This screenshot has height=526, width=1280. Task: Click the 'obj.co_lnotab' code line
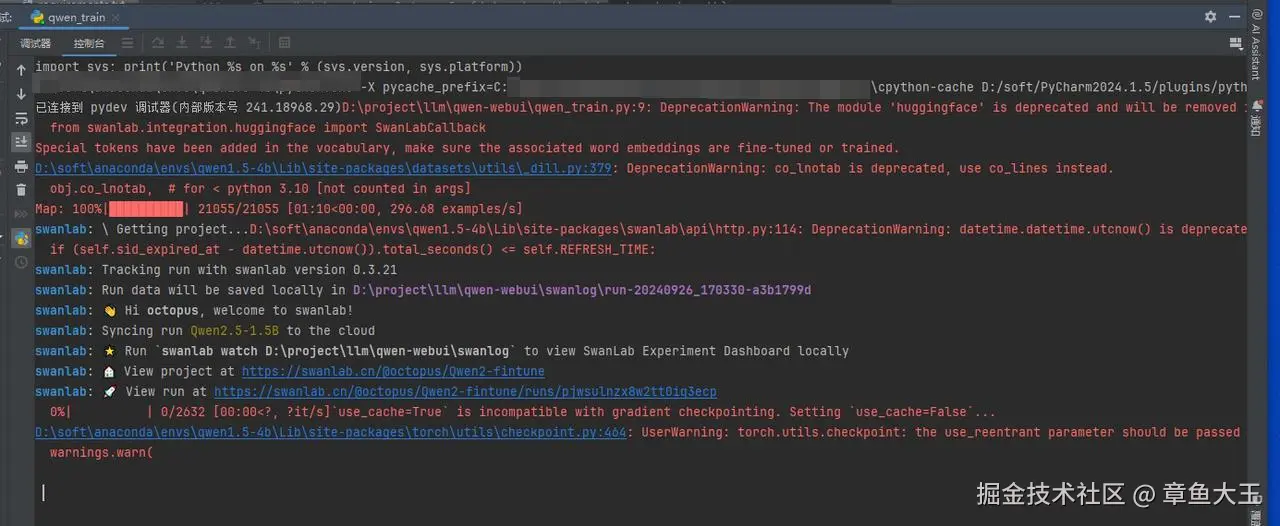[x=260, y=188]
